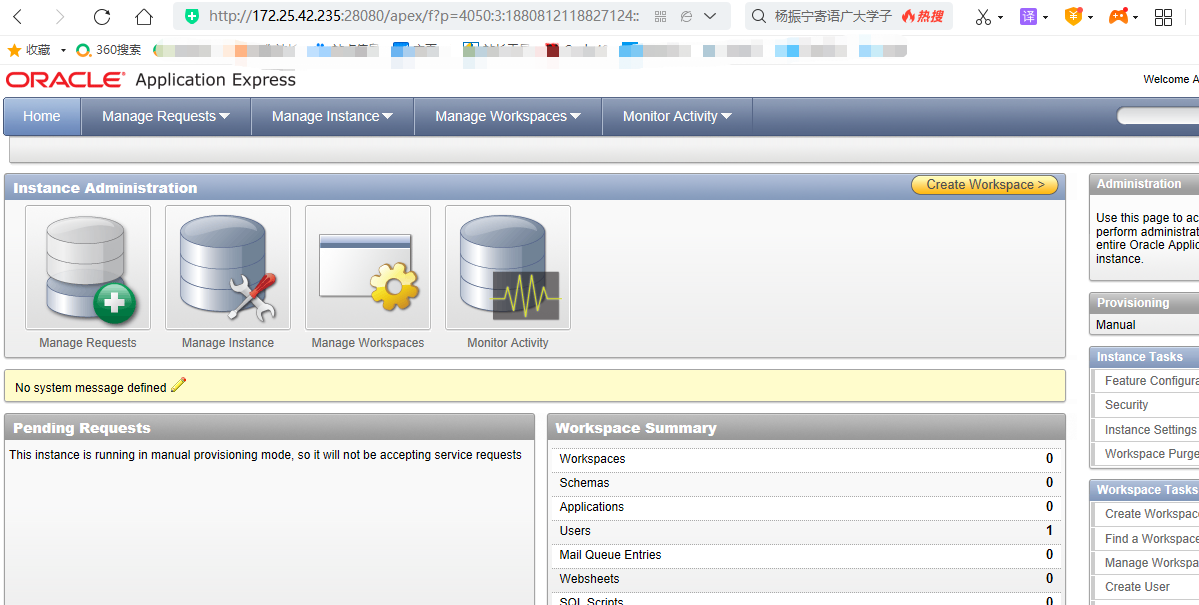Select Create User in Workspace Tasks
The height and width of the screenshot is (605, 1199).
[x=1137, y=586]
